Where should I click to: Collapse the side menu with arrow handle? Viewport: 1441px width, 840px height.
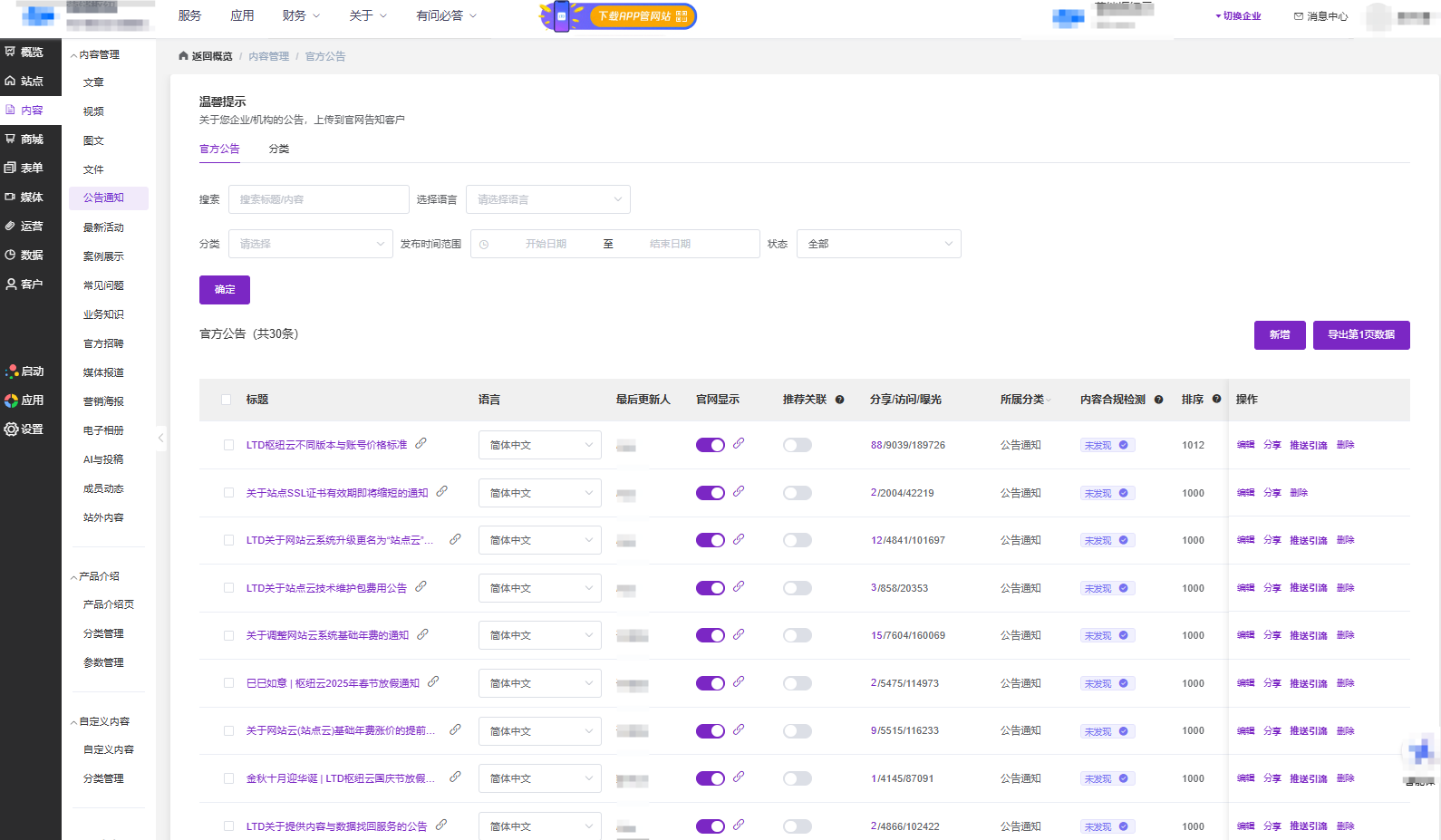point(160,438)
